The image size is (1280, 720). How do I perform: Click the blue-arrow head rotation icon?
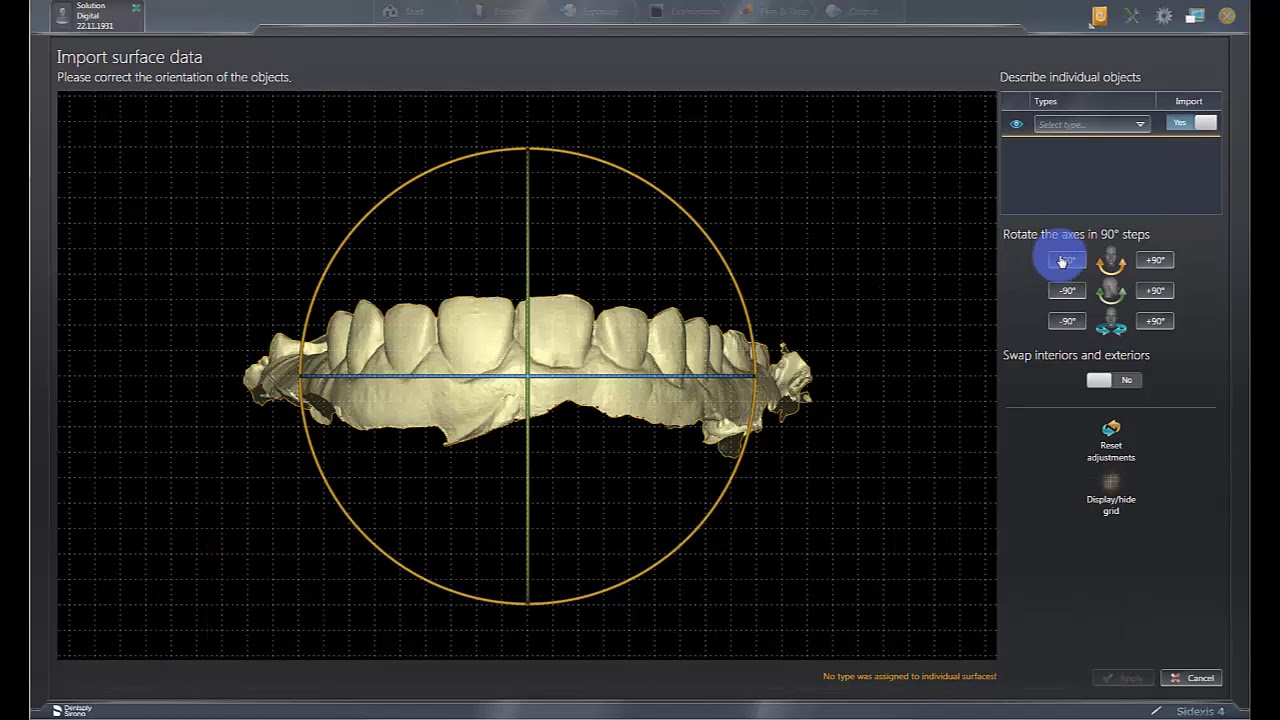click(x=1111, y=323)
